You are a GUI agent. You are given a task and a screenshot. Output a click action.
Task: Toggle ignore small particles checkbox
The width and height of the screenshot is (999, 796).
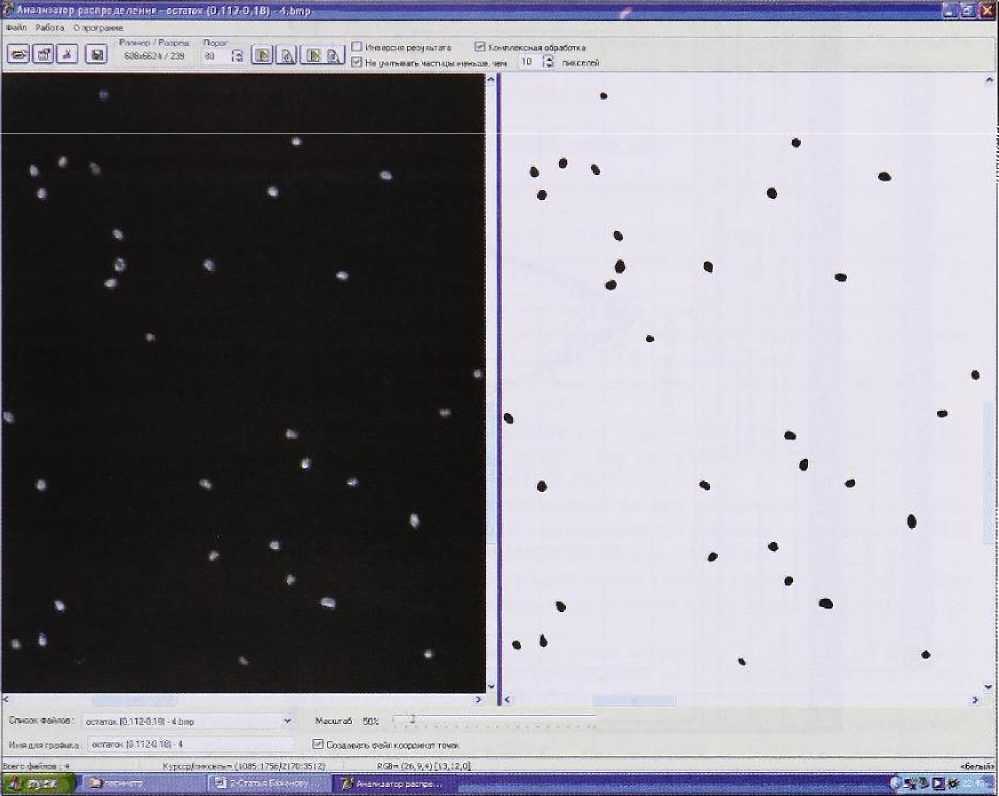[x=357, y=62]
